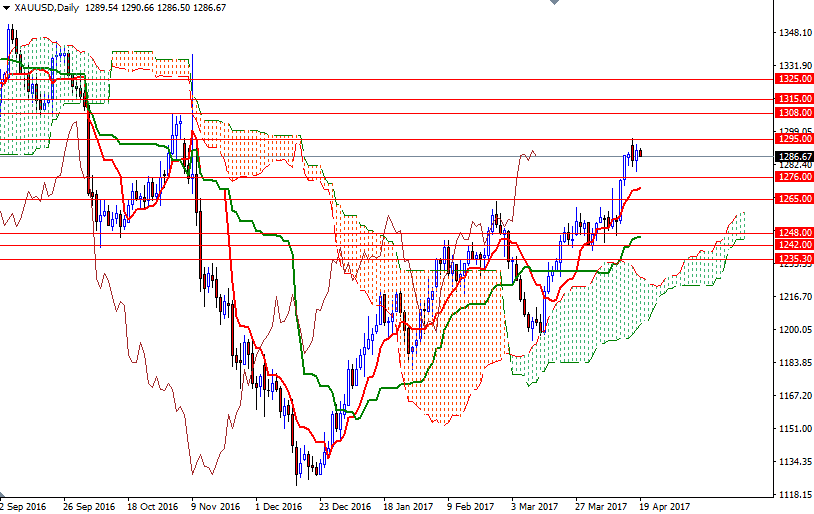Click the 9 Nov 2016 date label

tap(216, 506)
